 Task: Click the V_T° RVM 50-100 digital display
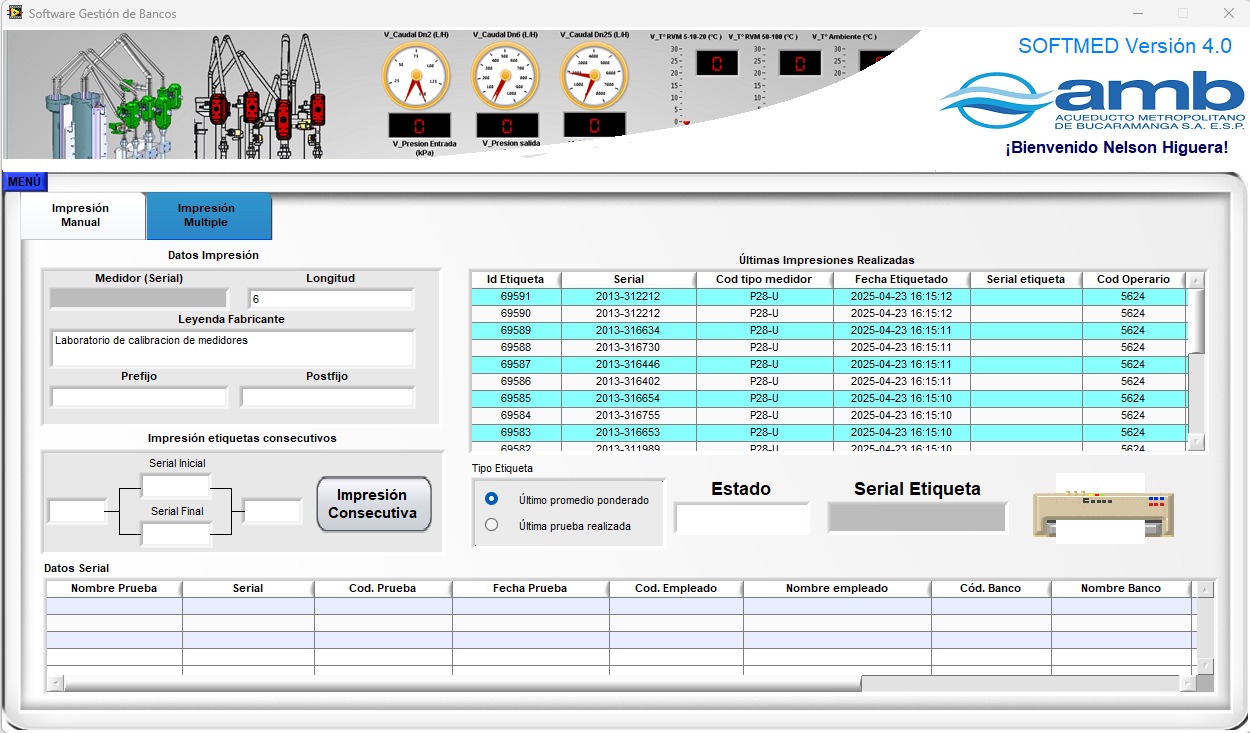(x=800, y=64)
